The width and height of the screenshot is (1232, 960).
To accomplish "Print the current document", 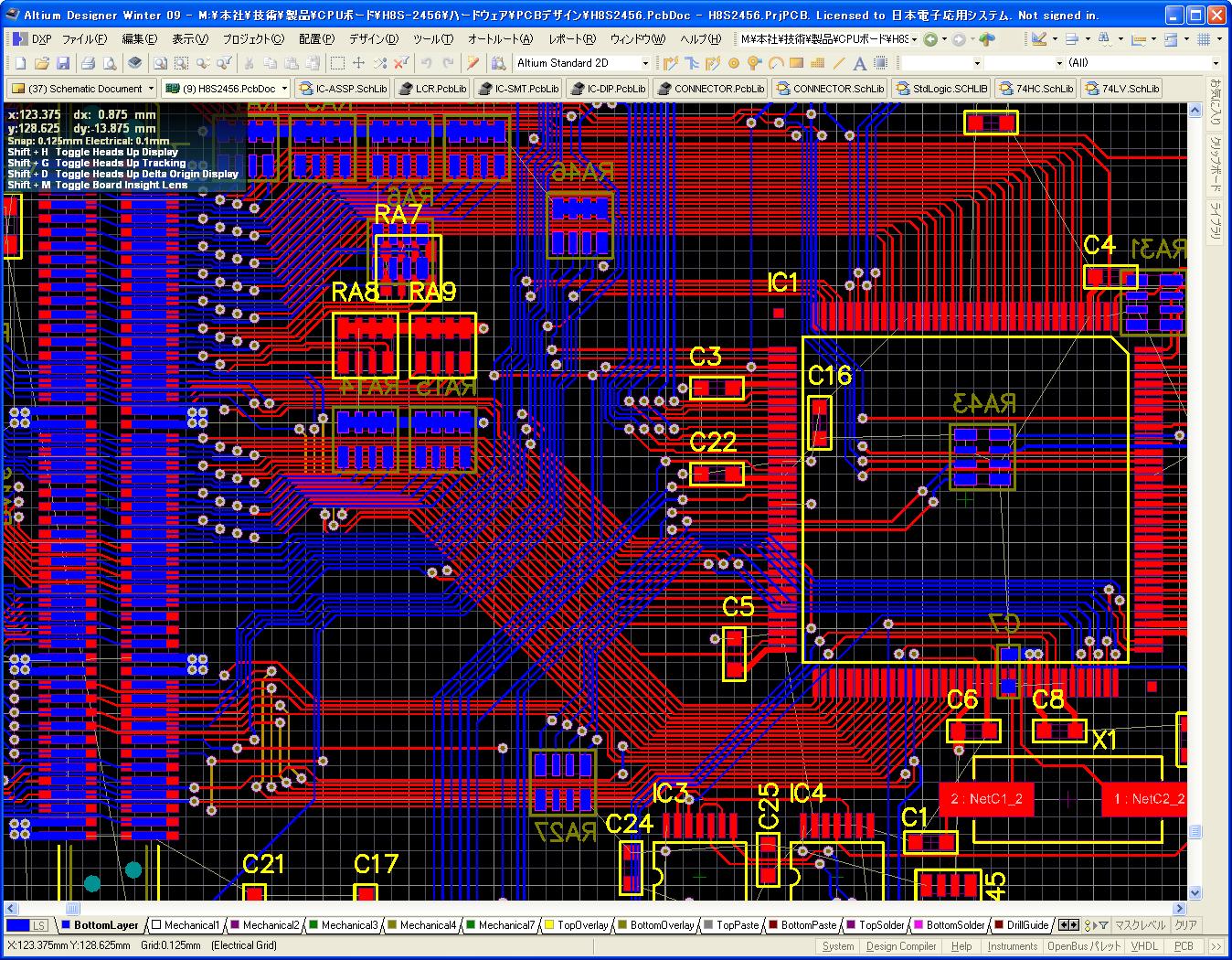I will [x=88, y=63].
